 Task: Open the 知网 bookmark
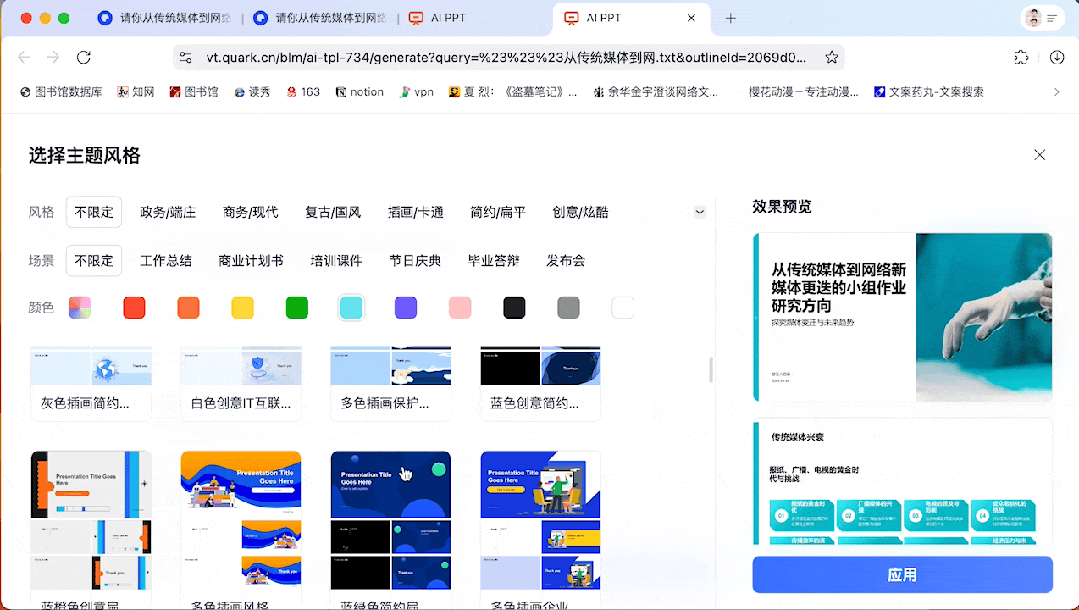(139, 91)
